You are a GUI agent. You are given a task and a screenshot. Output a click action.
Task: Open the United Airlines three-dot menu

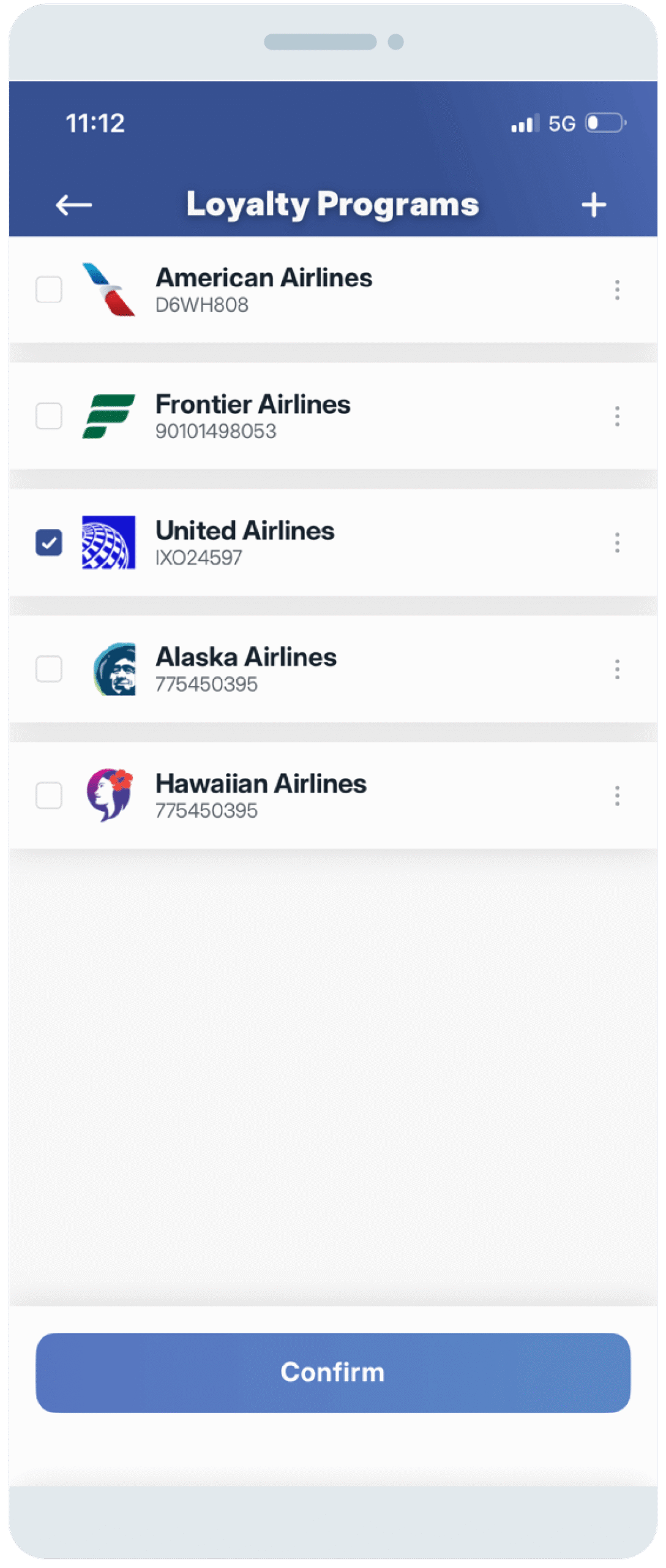617,543
